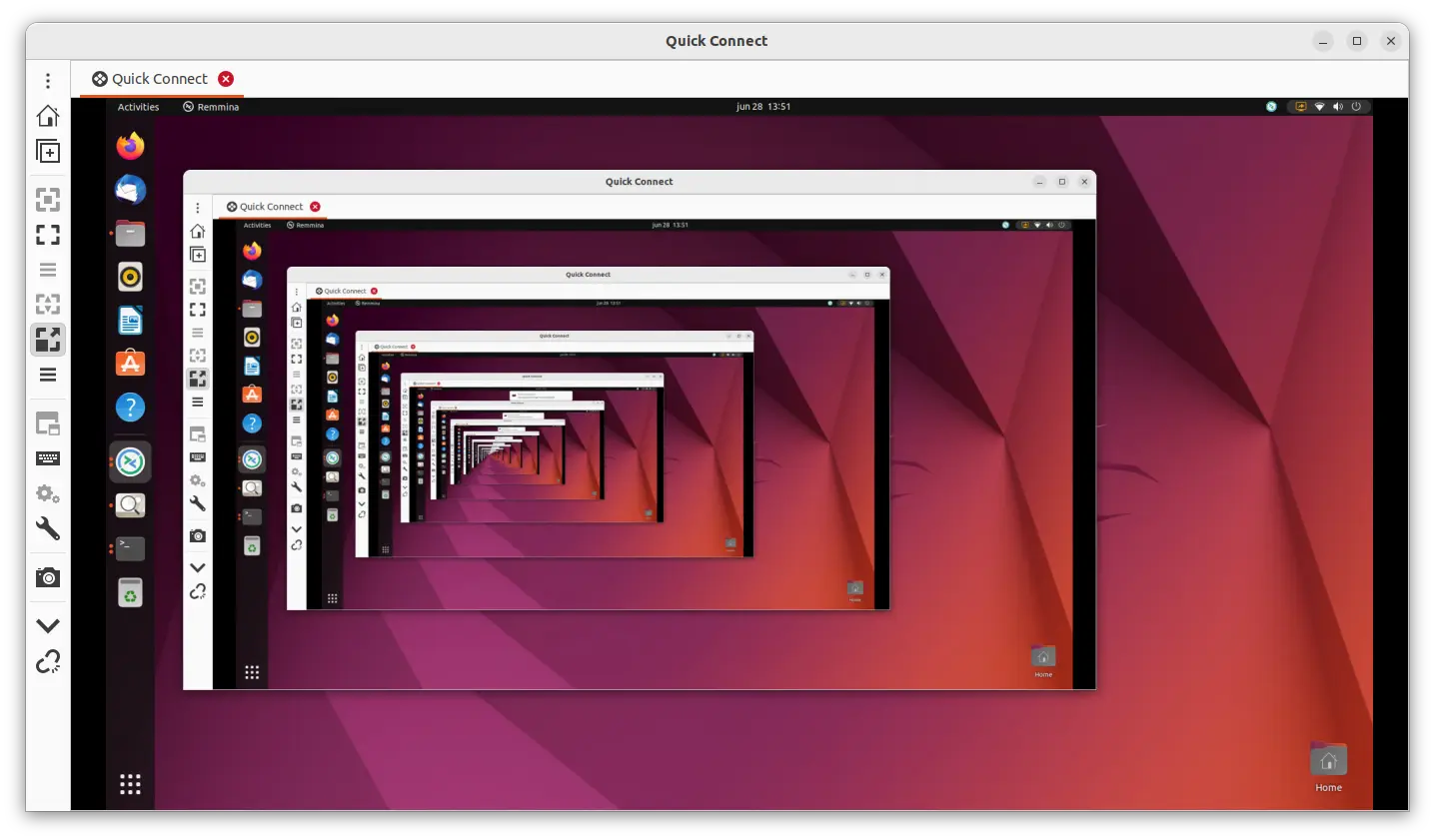Open Ubuntu Software from outermost remote dock
This screenshot has width=1435, height=840.
pos(130,364)
